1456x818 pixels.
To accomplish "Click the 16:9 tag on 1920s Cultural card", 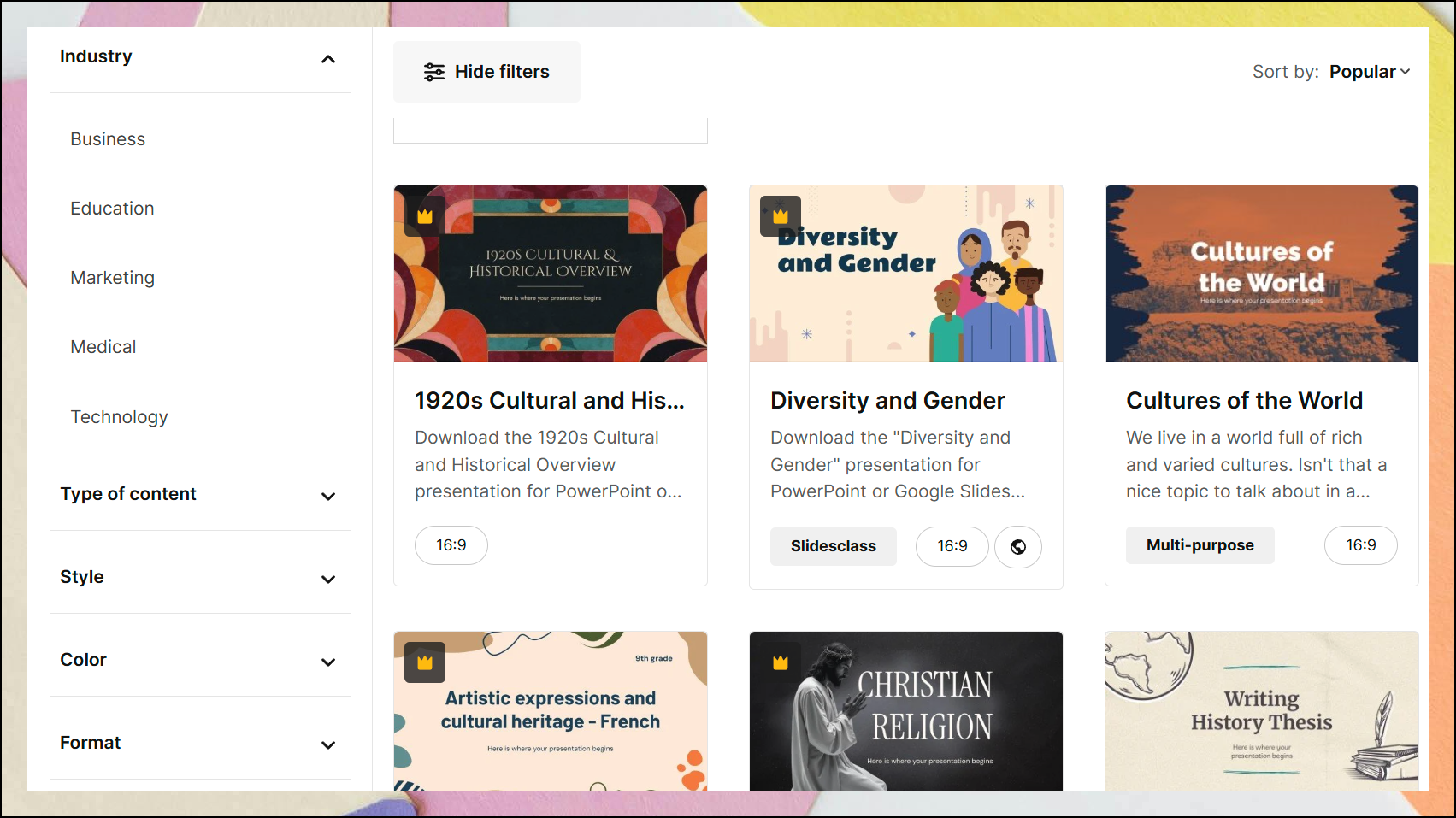I will tap(451, 545).
